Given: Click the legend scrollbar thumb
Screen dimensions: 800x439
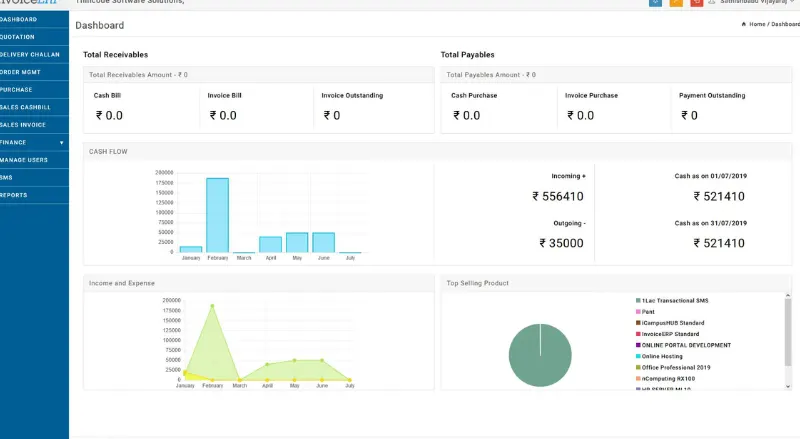Looking at the screenshot, I should 788,333.
